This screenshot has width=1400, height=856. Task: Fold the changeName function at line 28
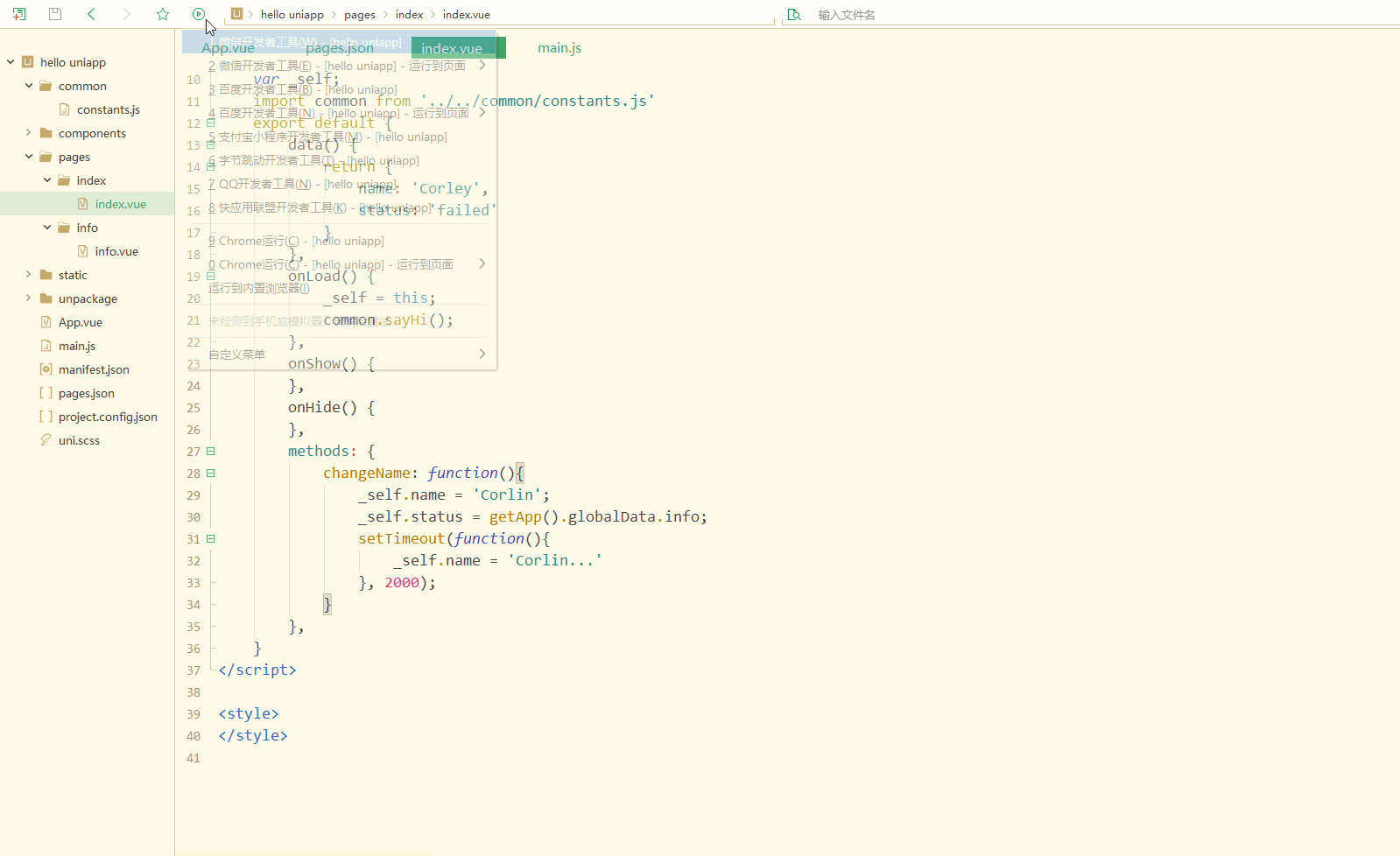[x=210, y=474]
